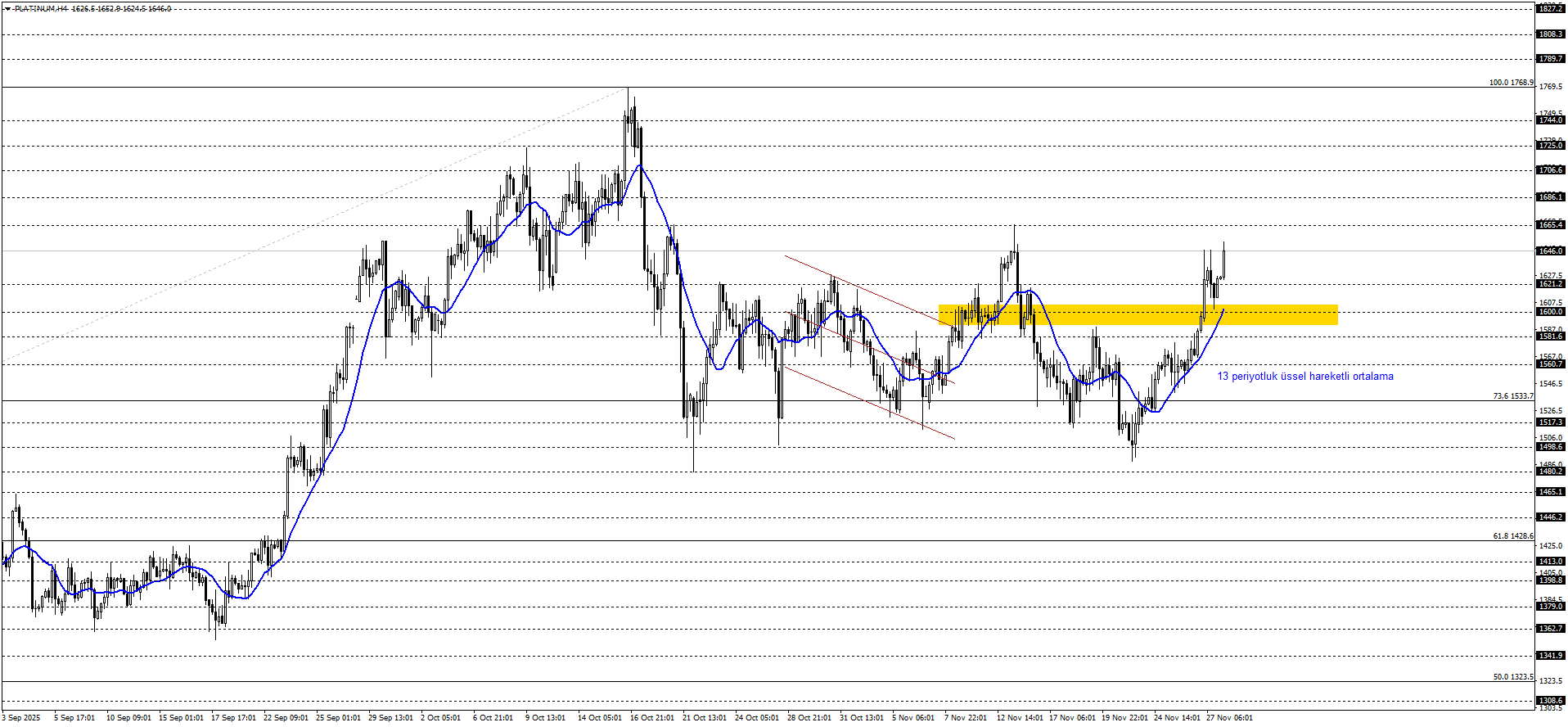Select the PLATINUM,H4 symbol label
1568x727 pixels.
pos(39,9)
